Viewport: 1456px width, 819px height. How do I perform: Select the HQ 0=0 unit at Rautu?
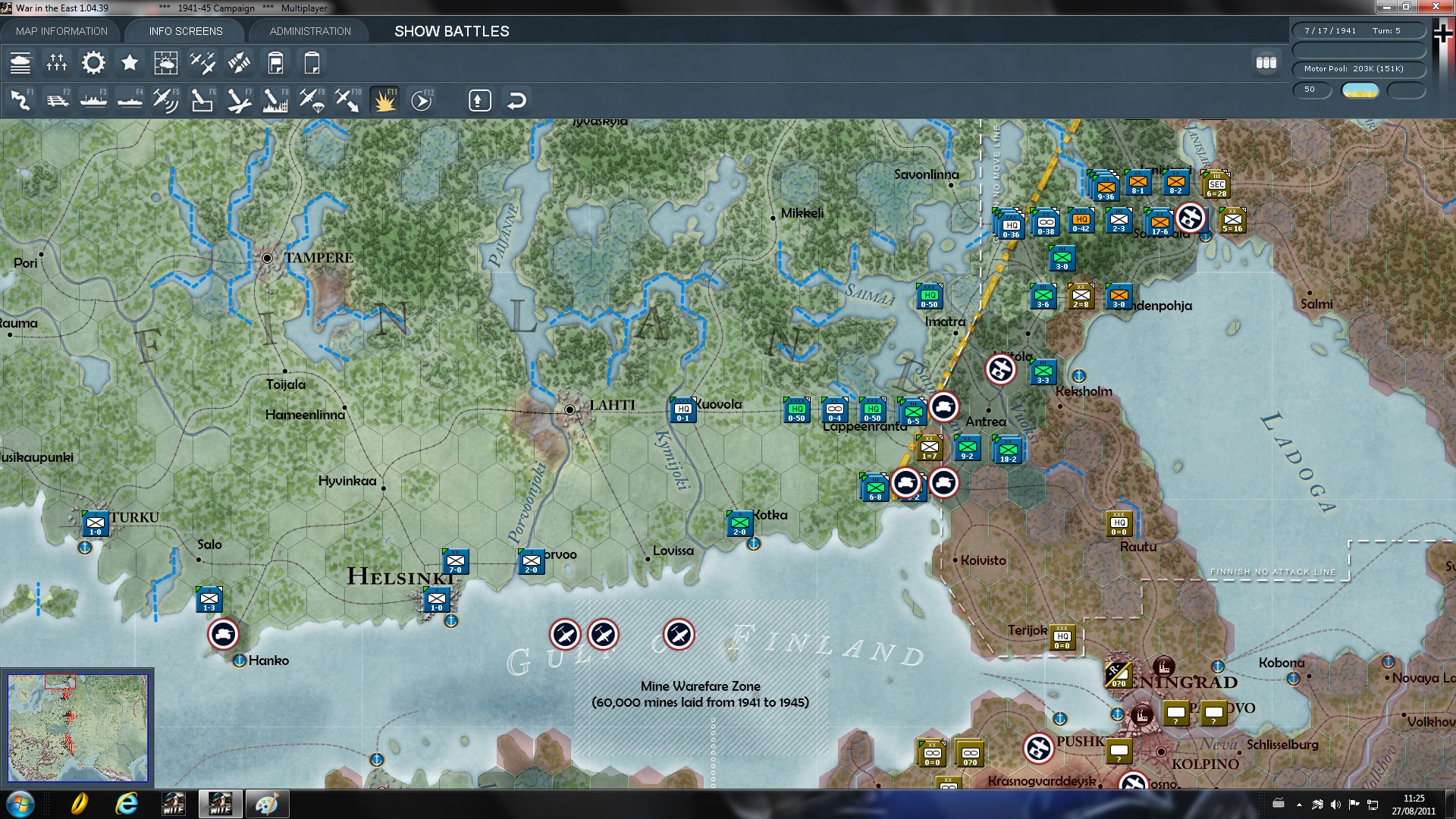pyautogui.click(x=1119, y=523)
